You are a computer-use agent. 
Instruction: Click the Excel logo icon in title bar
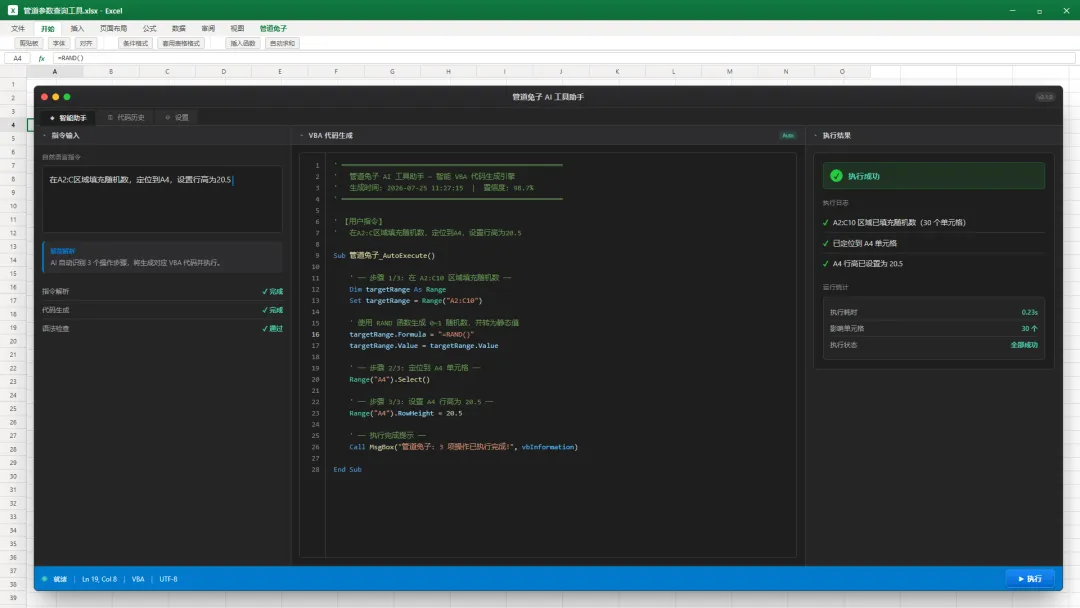pos(12,10)
